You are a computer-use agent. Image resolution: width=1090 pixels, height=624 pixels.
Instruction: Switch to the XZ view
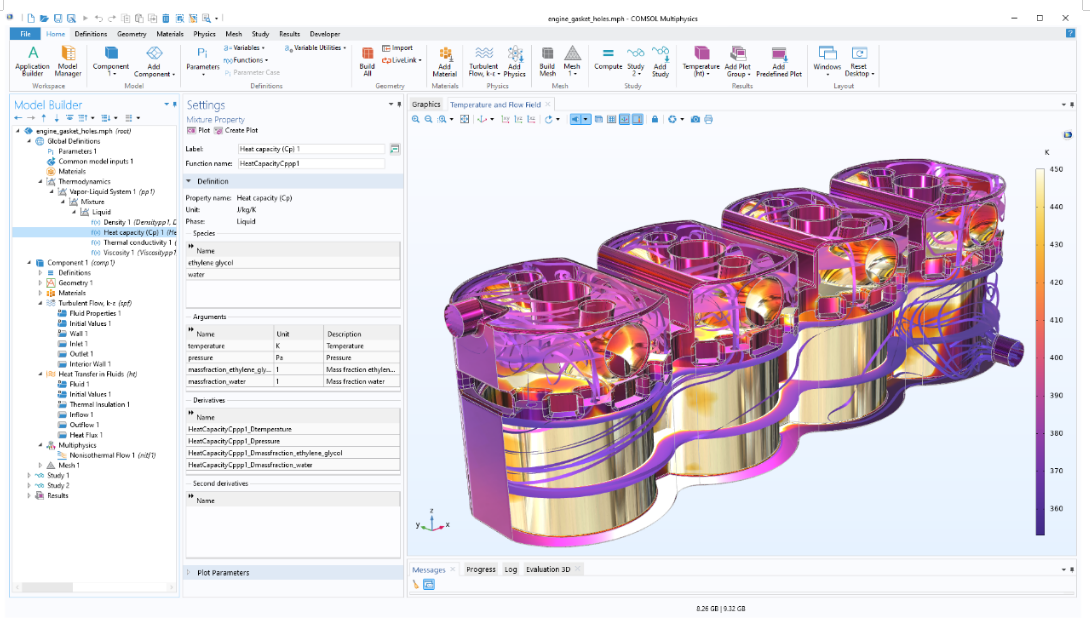[532, 120]
